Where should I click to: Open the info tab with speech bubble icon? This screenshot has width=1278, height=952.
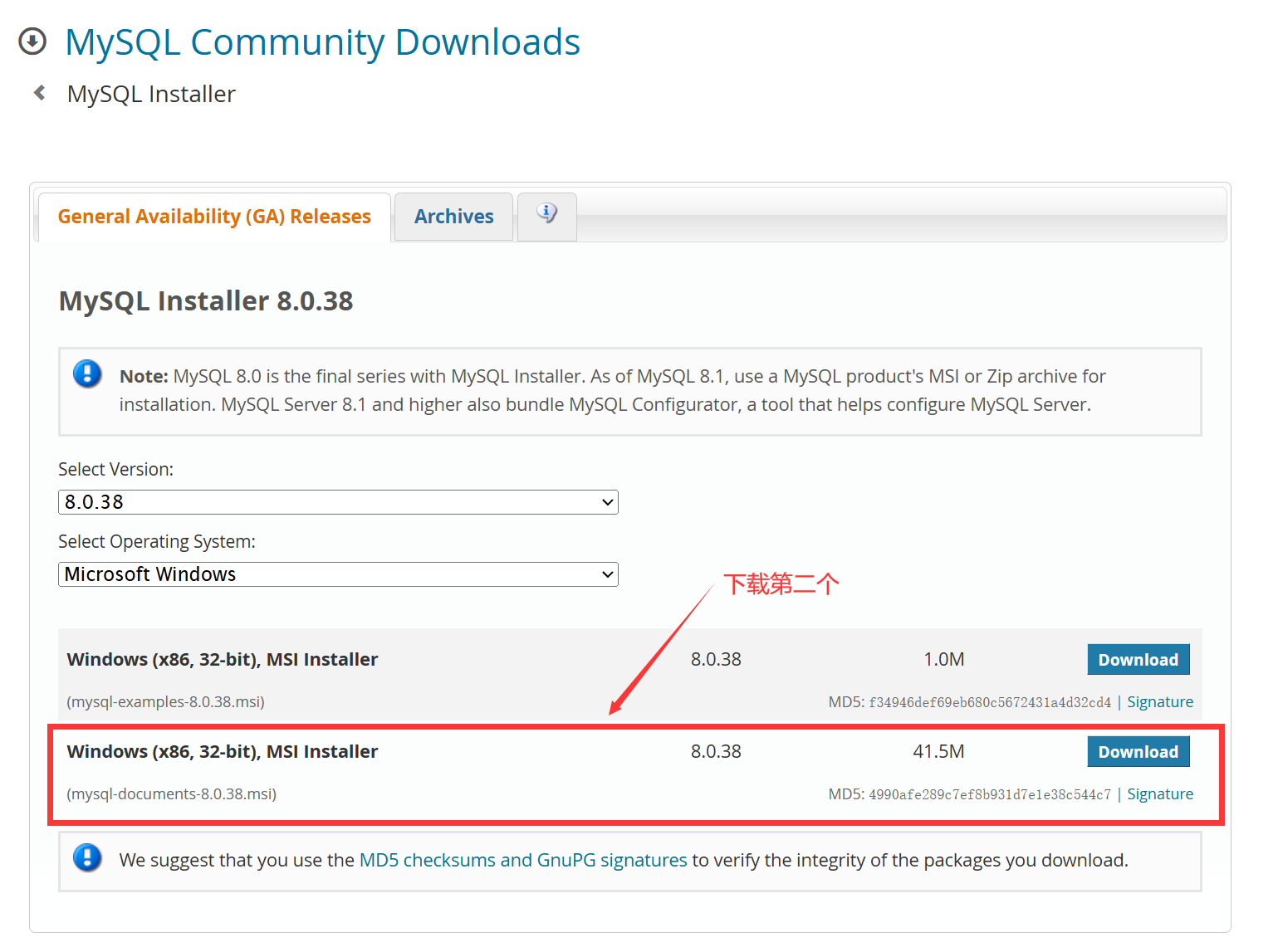coord(546,216)
